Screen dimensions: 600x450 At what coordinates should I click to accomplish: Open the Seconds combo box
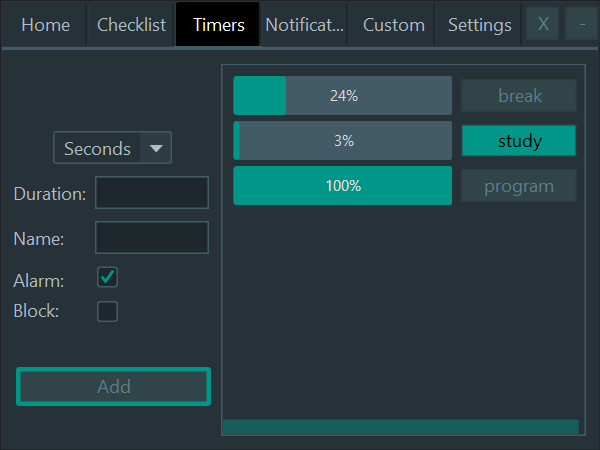tap(98, 148)
